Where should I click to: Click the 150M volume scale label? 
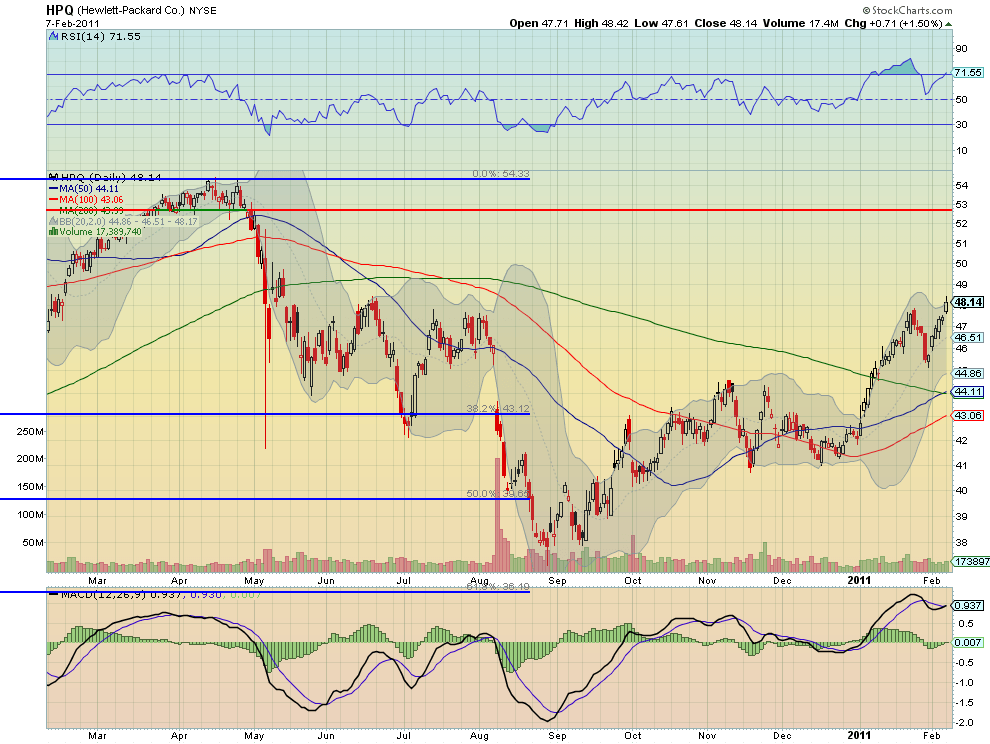point(30,486)
